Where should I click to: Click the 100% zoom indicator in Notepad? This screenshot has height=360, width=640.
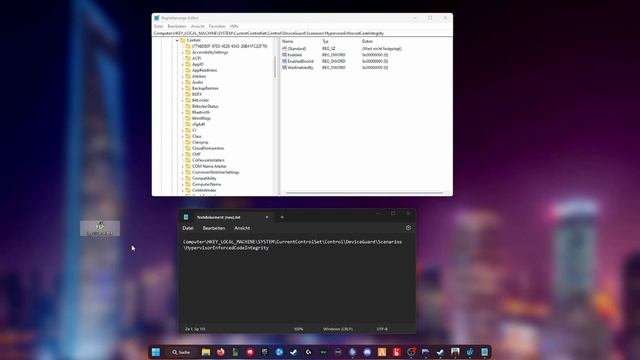coord(298,329)
